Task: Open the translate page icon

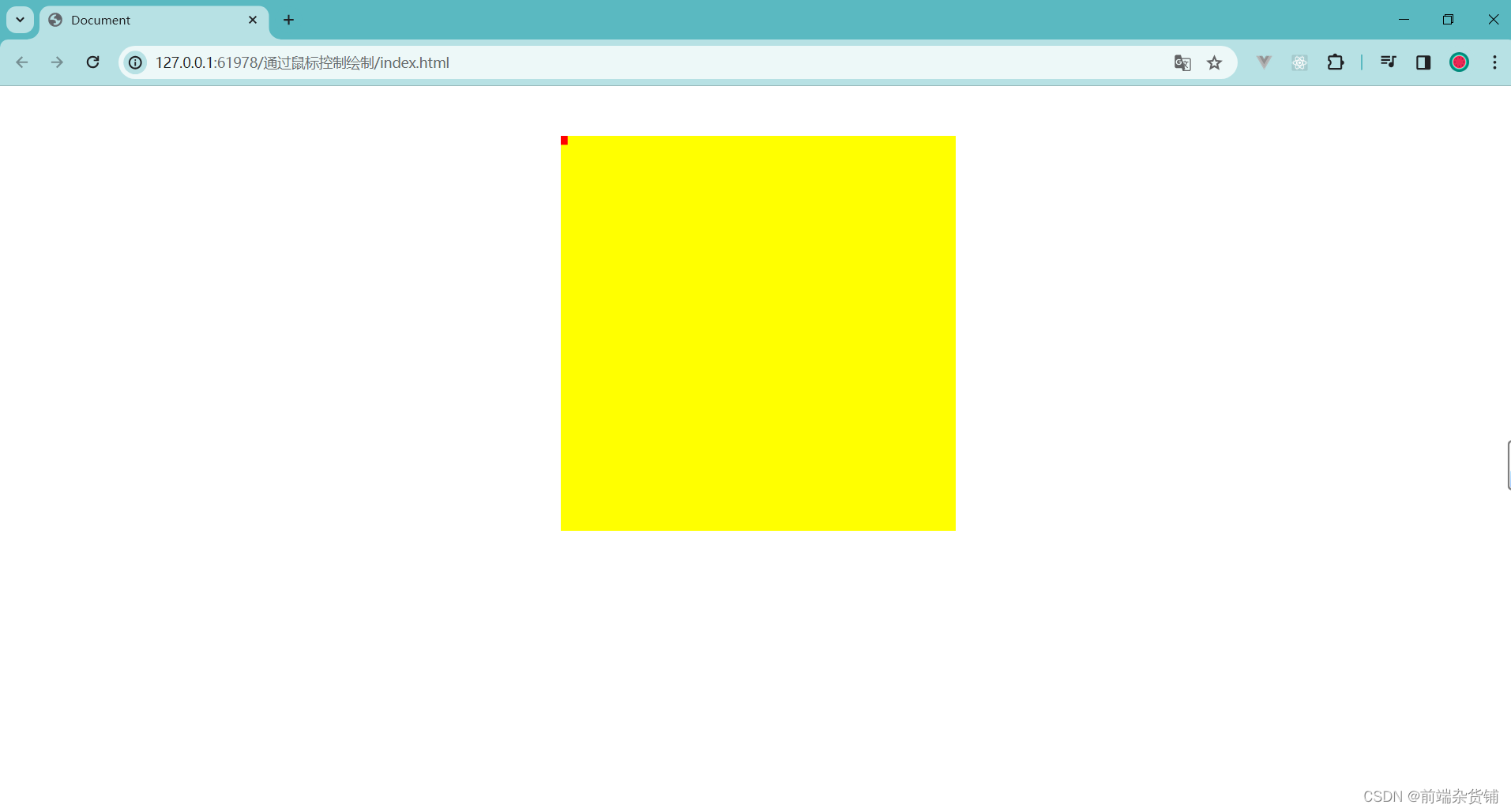Action: click(1182, 62)
